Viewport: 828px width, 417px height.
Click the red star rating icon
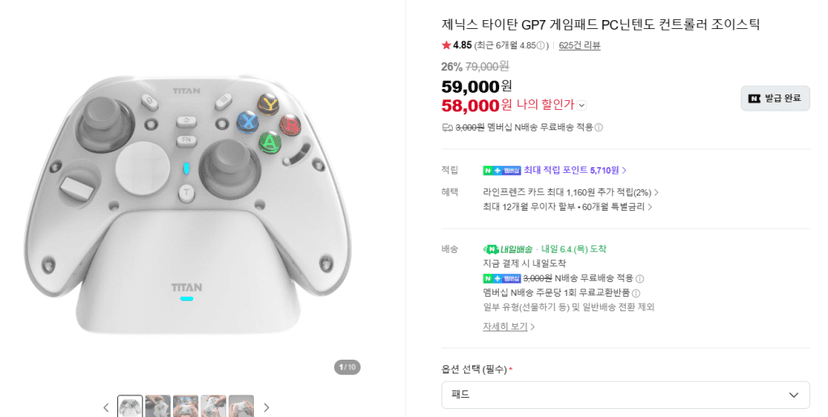[x=446, y=45]
